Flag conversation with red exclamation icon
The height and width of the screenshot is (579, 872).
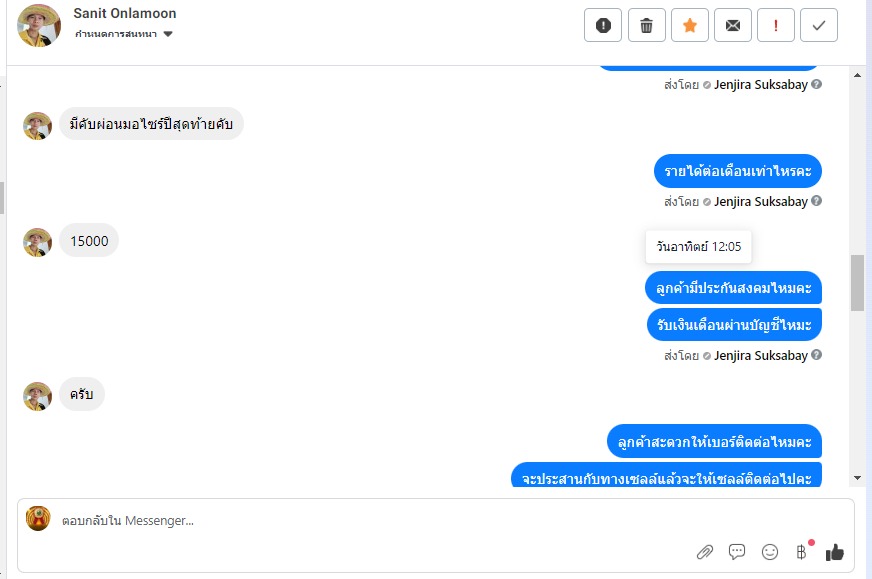(776, 26)
